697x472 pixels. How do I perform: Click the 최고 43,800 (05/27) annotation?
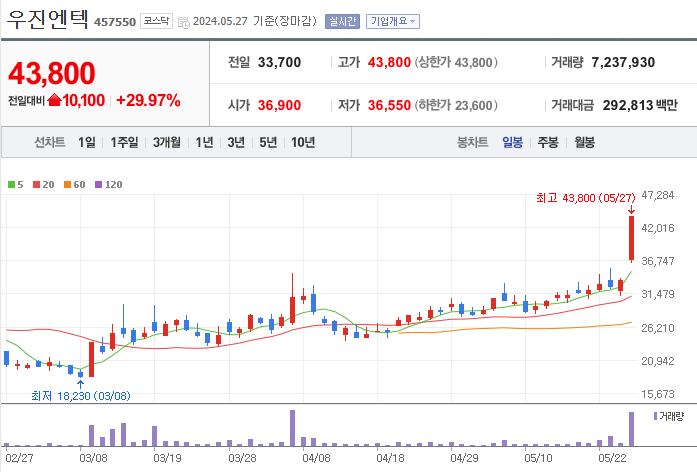tap(585, 198)
